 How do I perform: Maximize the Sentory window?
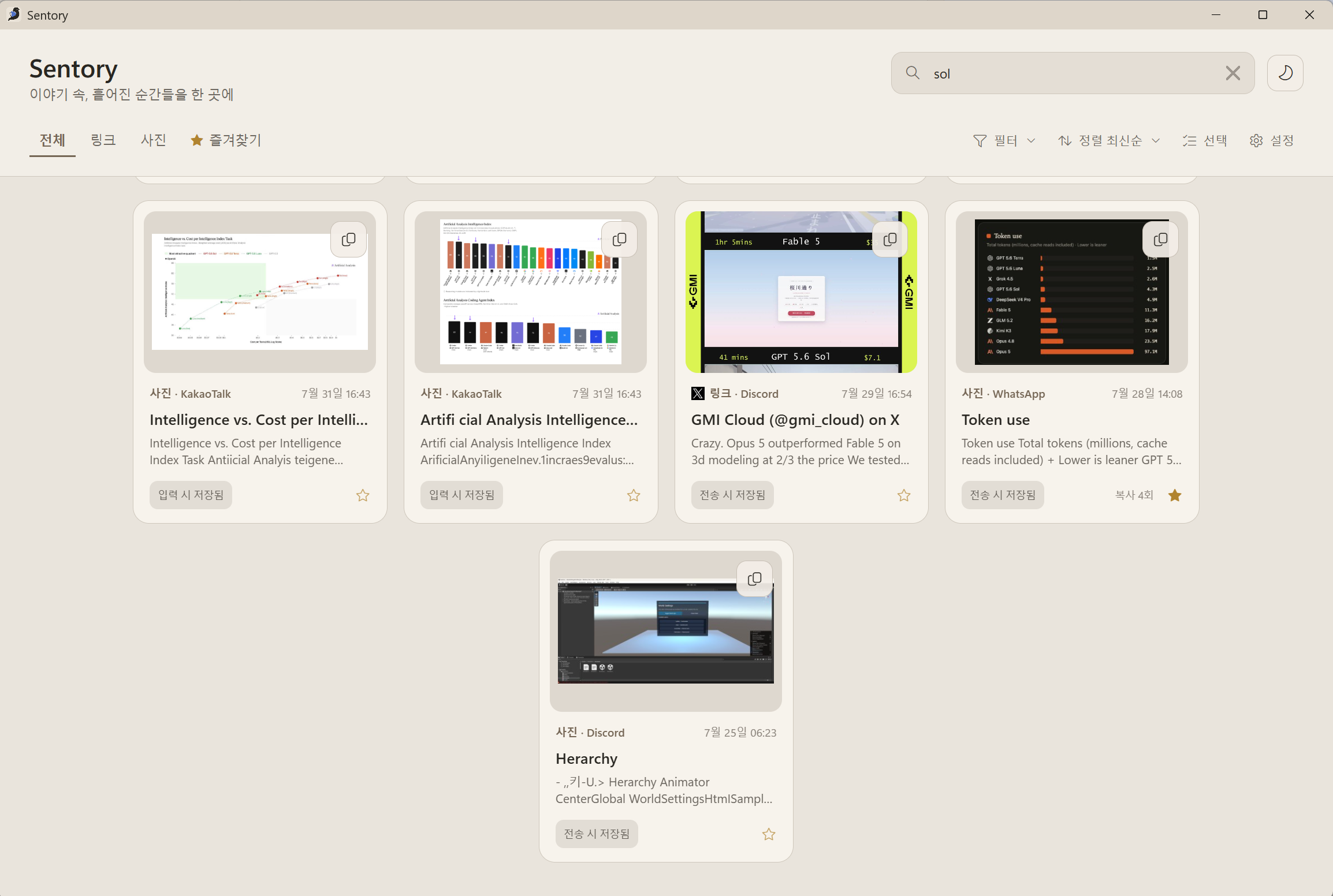(x=1263, y=15)
